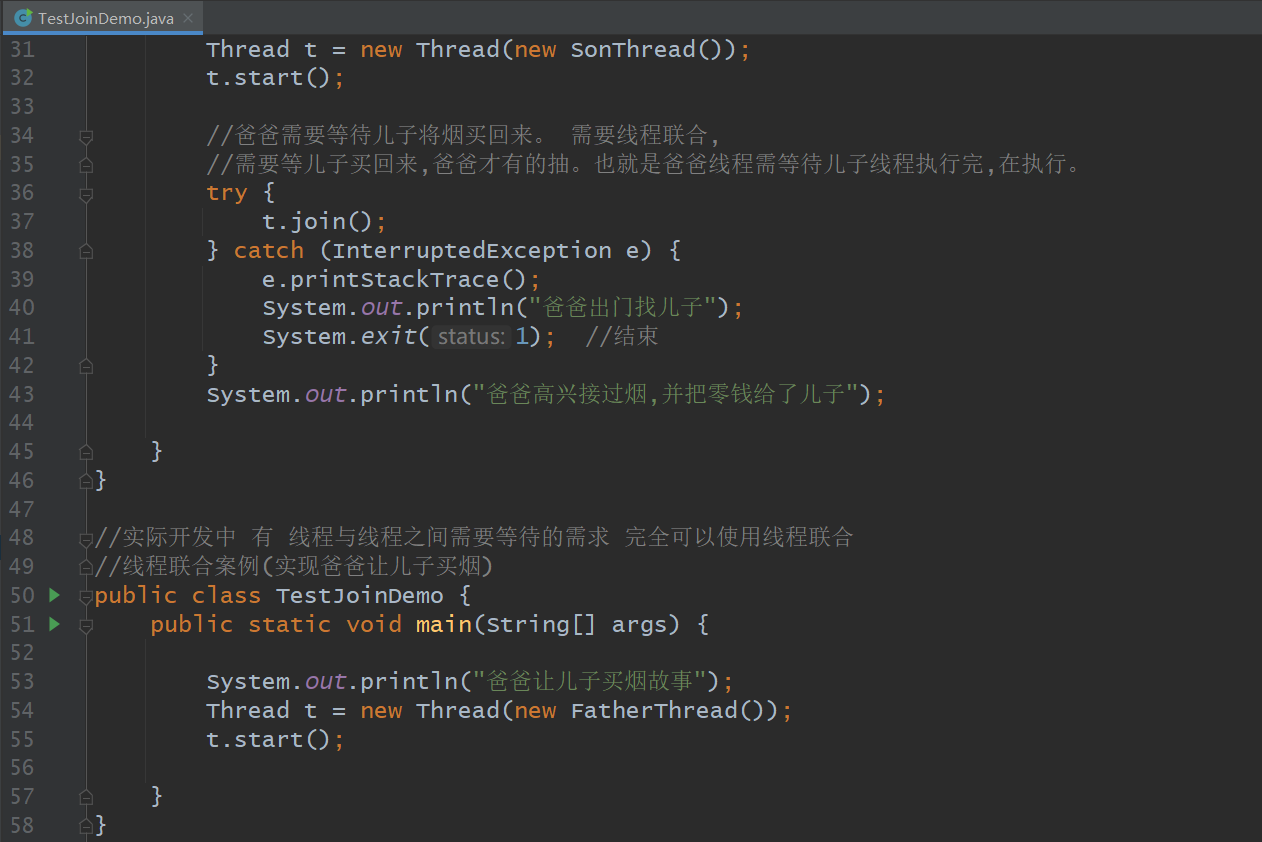Collapse the main method at line 51

[x=86, y=625]
